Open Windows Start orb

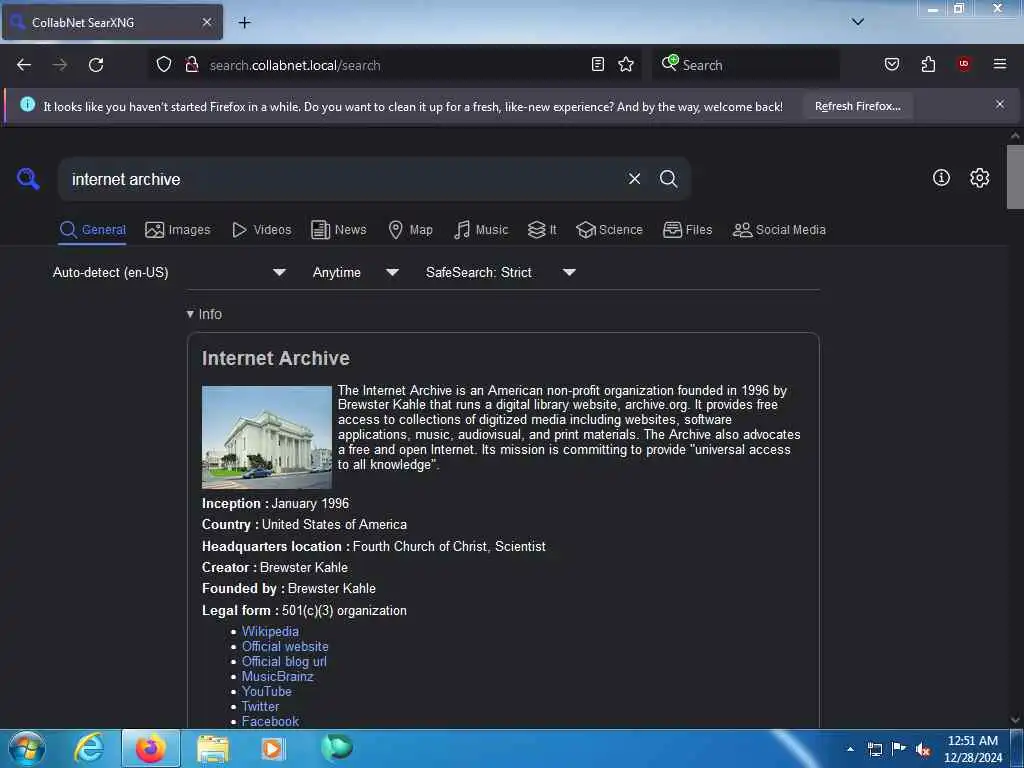27,748
